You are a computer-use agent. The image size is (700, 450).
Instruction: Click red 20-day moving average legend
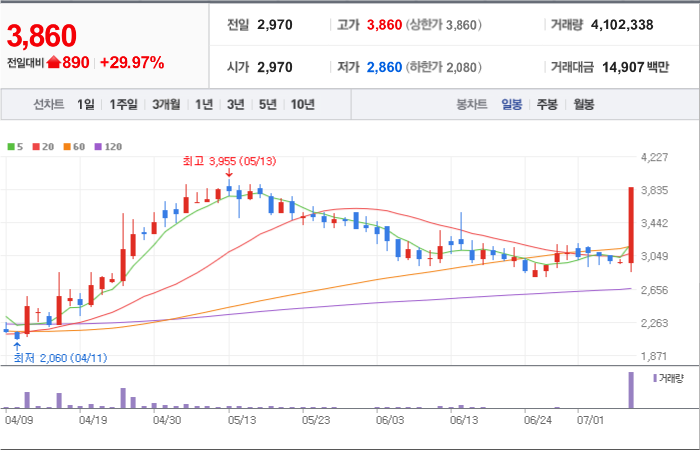point(43,147)
